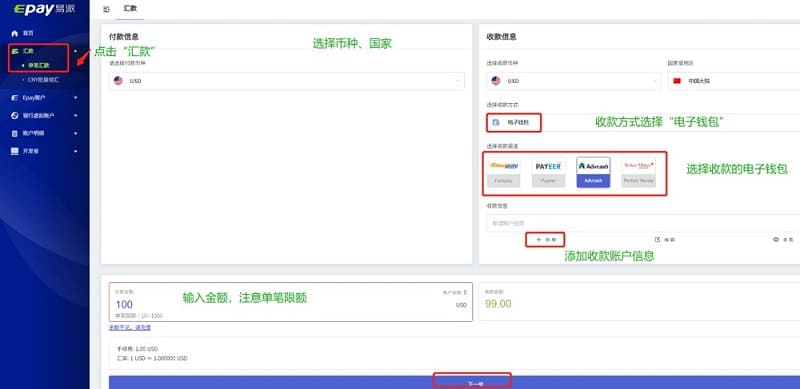Open the payment currency USD dropdown

pyautogui.click(x=287, y=81)
